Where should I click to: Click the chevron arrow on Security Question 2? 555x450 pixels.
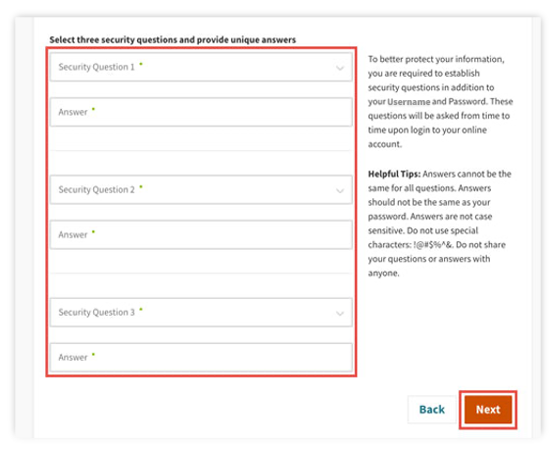point(340,191)
